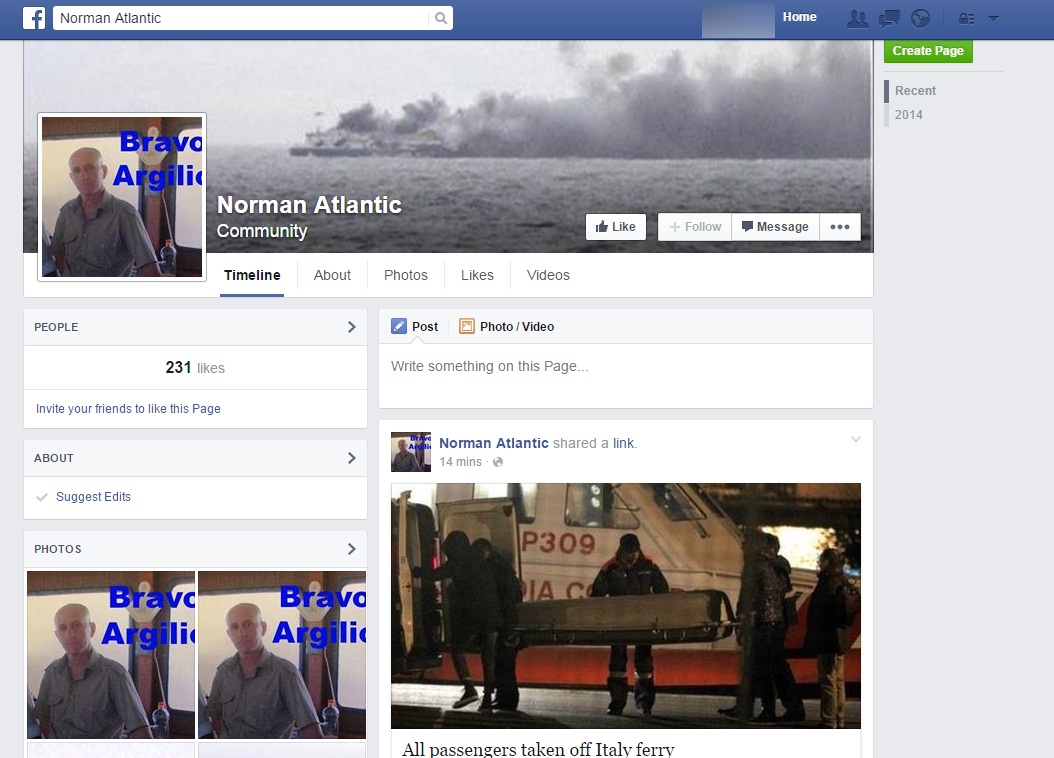Switch to the Videos tab
The image size is (1054, 758).
tap(548, 275)
